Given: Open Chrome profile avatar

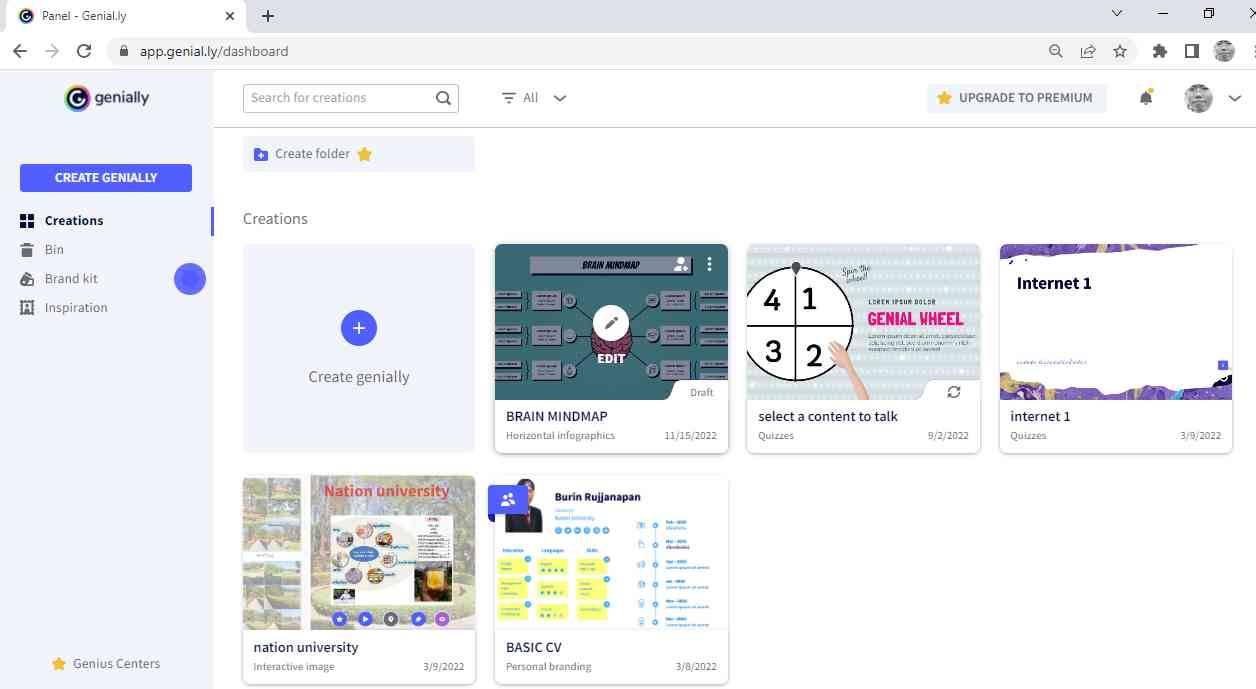Looking at the screenshot, I should [1224, 51].
